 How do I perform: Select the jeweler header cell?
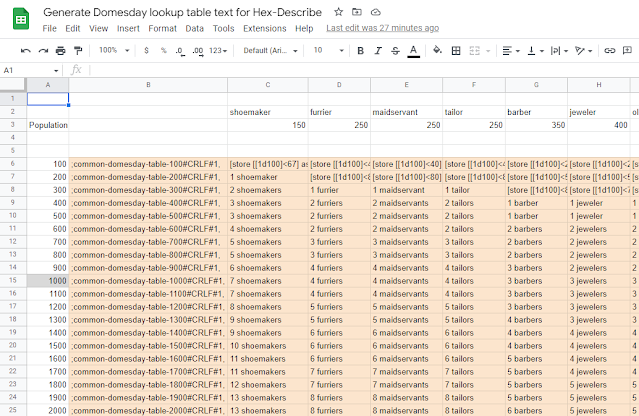598,112
